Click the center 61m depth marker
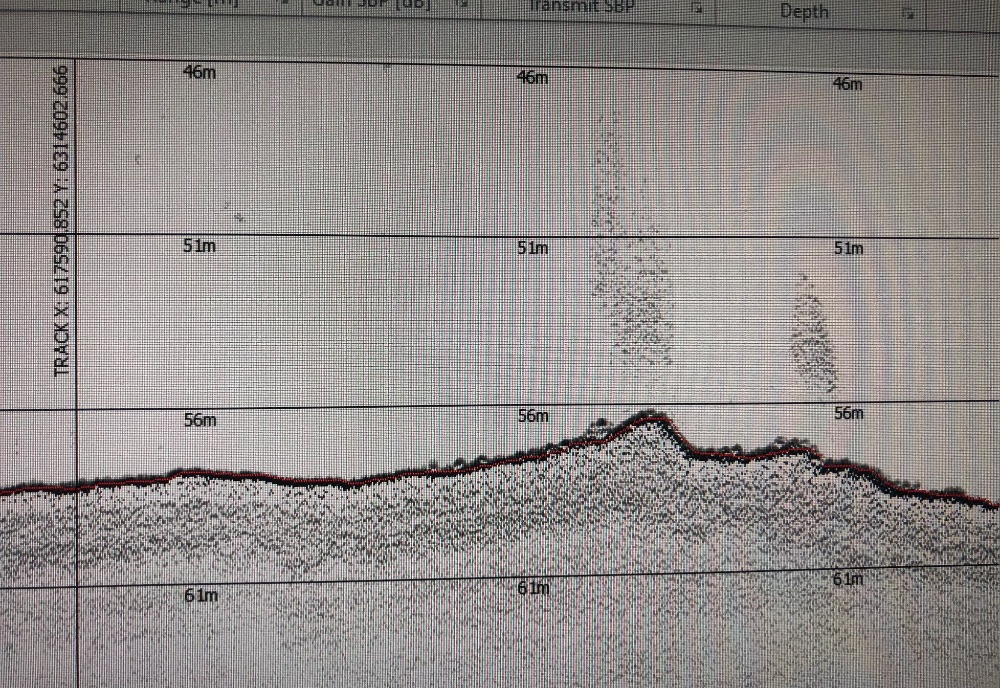 [x=534, y=588]
